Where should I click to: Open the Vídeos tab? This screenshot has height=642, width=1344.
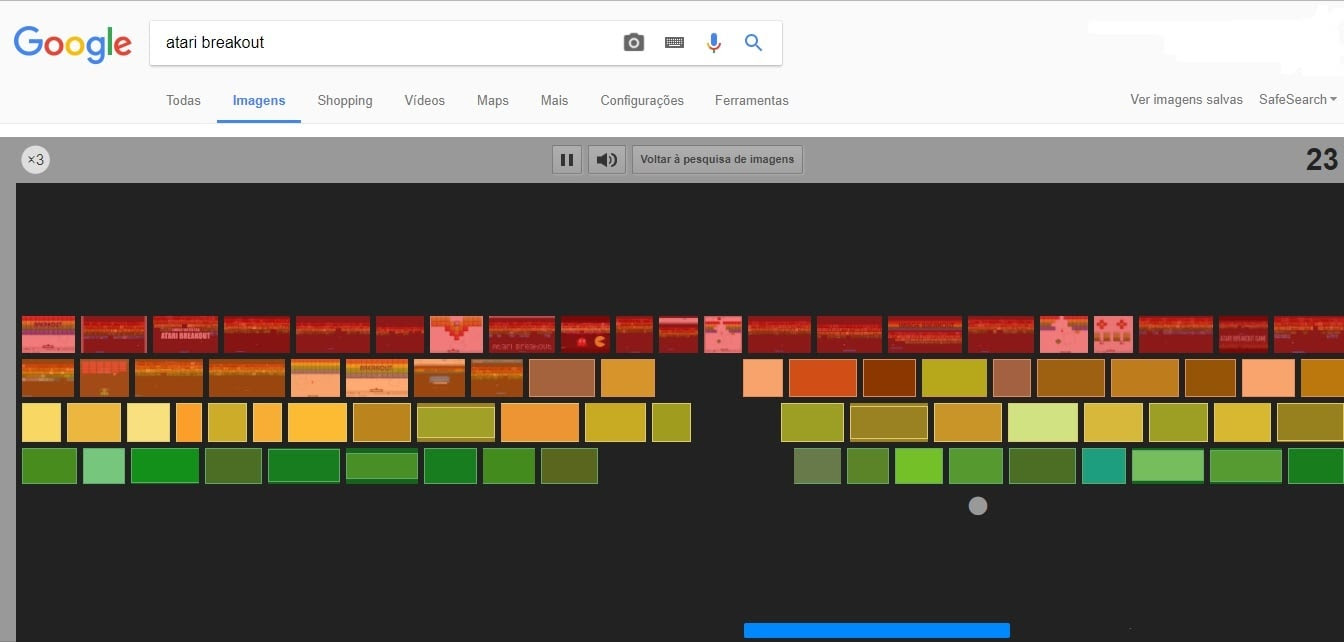pyautogui.click(x=425, y=100)
